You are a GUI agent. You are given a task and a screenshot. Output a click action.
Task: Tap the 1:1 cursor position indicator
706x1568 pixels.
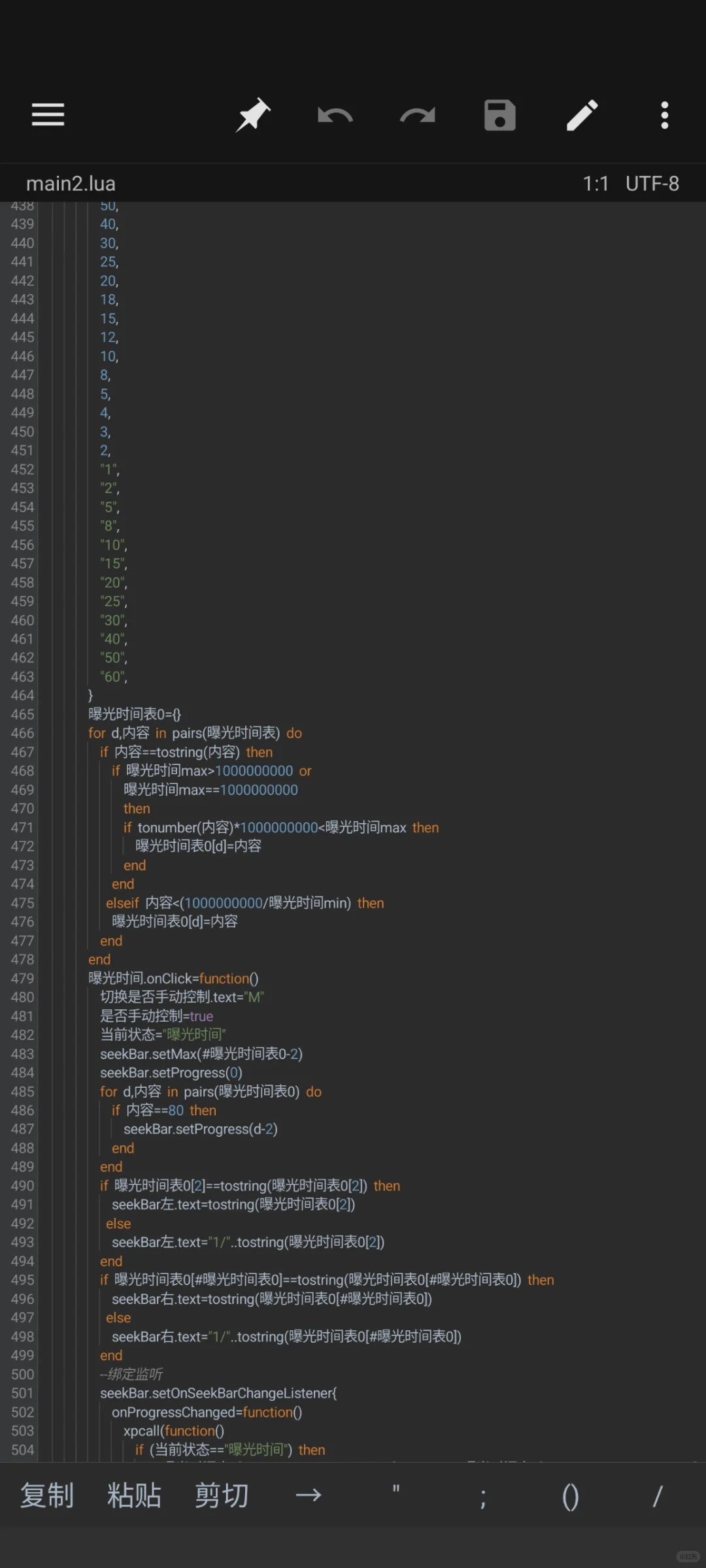(596, 184)
